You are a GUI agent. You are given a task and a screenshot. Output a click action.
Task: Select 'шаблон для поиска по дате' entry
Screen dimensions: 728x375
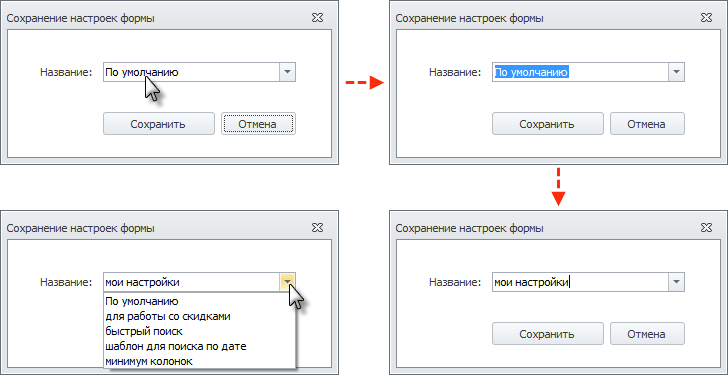click(199, 346)
